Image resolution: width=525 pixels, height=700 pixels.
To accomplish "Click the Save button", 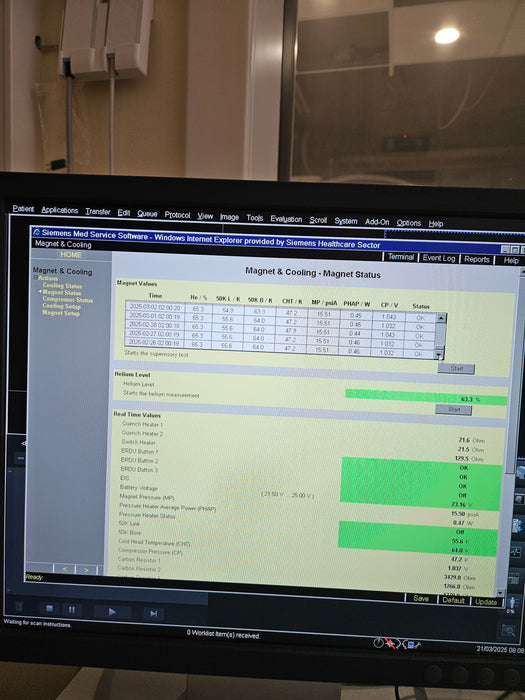I will tap(421, 598).
